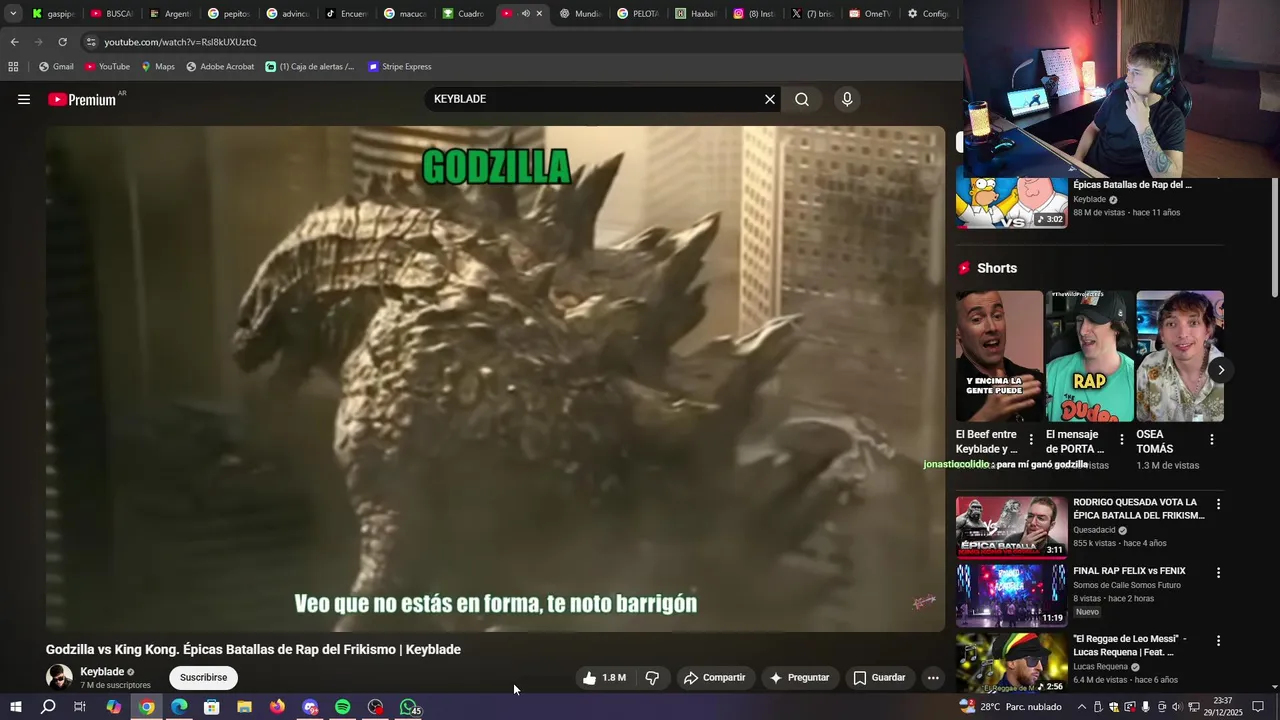Open the Stripe Express bookmark
1280x720 pixels.
(x=400, y=67)
